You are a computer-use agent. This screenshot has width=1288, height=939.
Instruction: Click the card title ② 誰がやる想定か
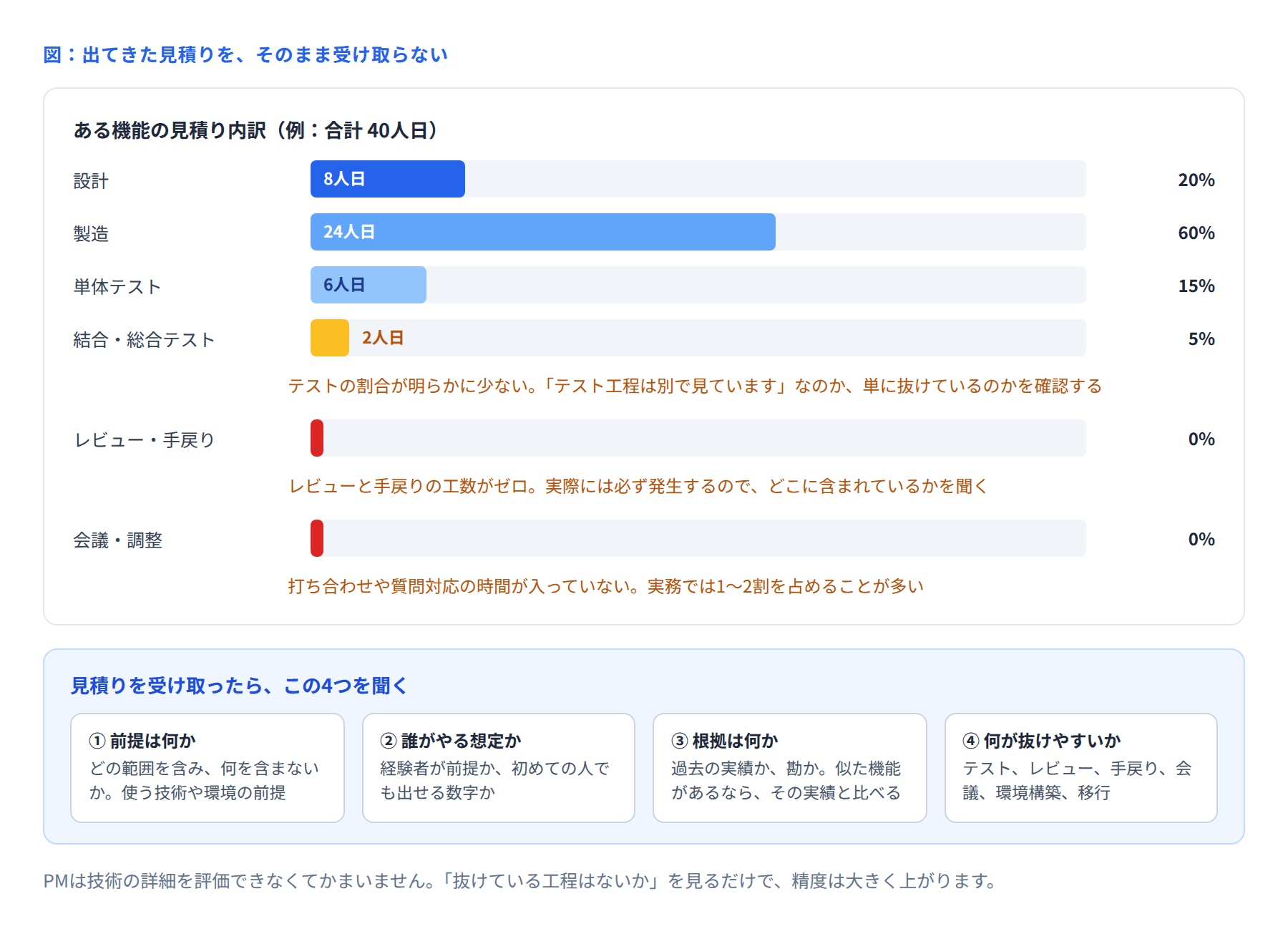click(450, 741)
